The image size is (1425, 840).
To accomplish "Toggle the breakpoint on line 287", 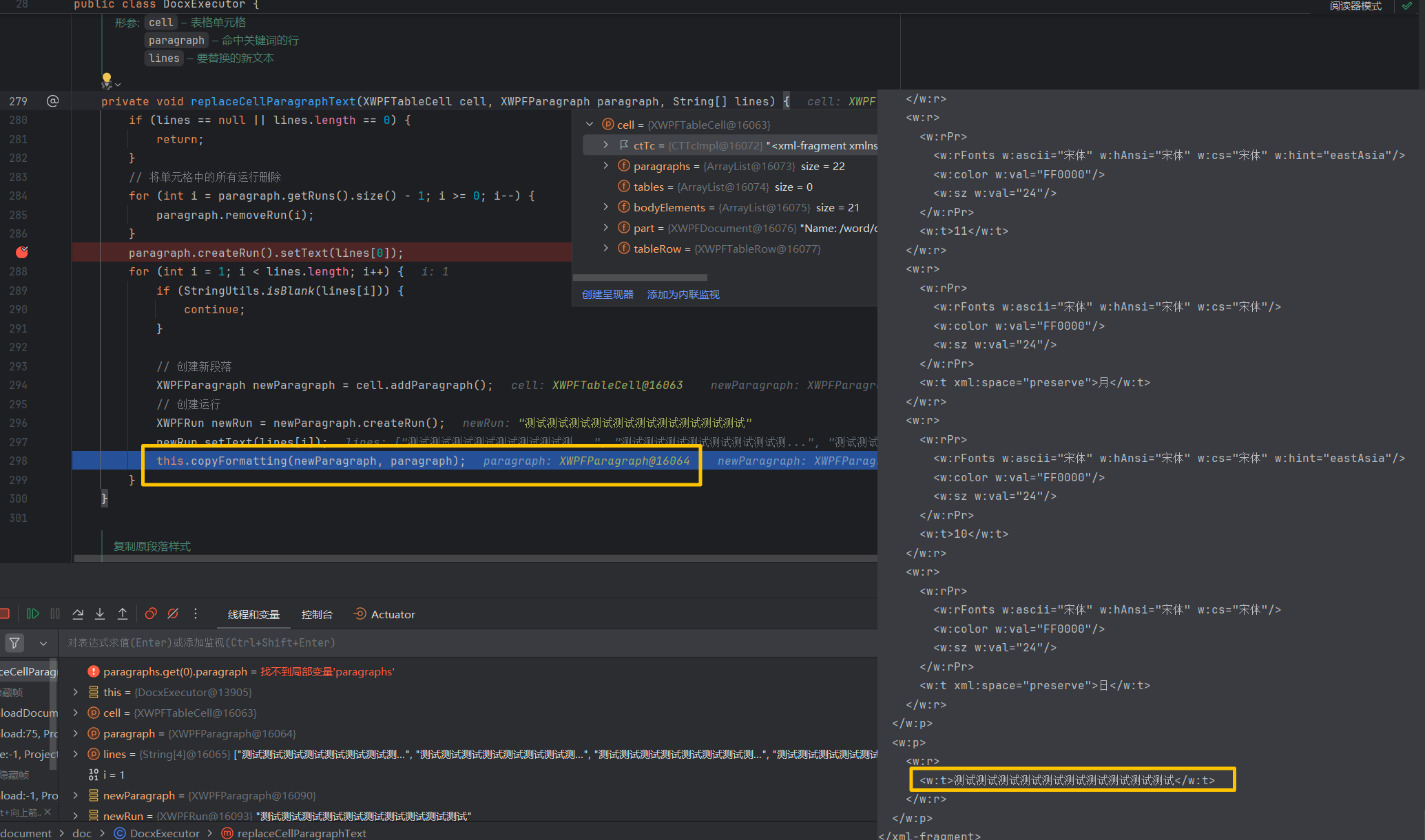I will (x=22, y=253).
